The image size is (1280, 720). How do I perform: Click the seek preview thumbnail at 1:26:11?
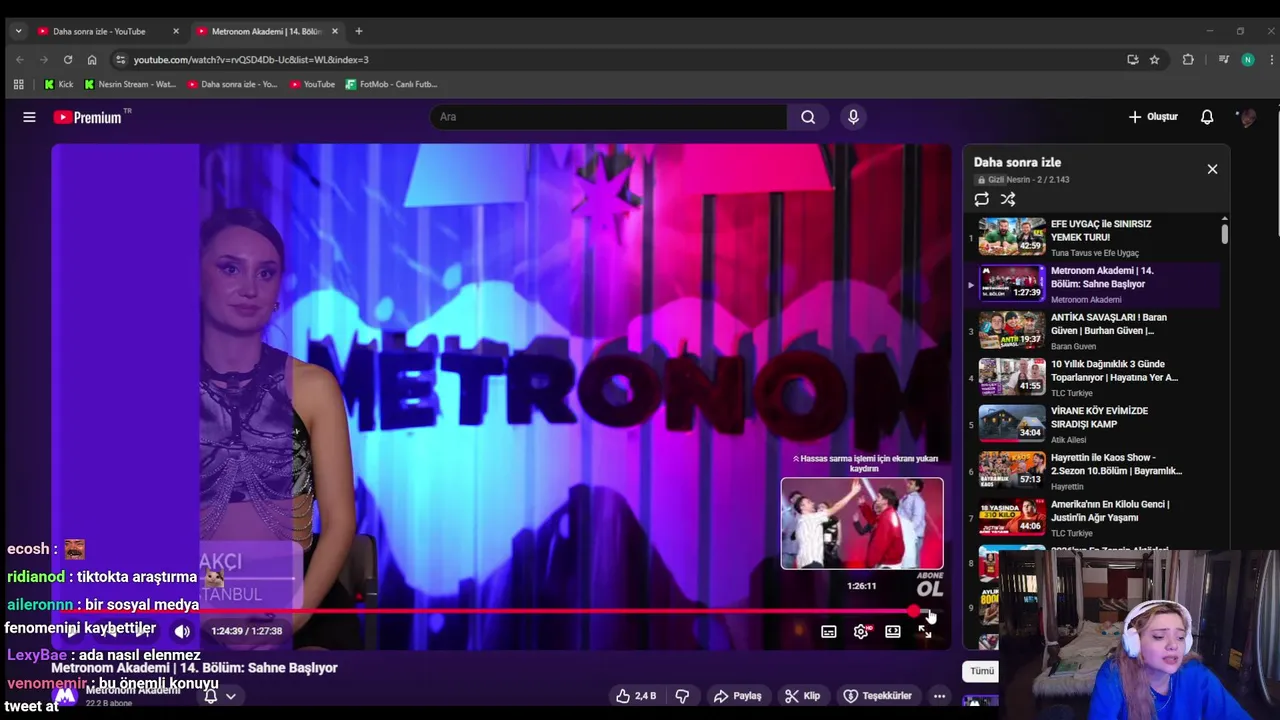pyautogui.click(x=862, y=523)
